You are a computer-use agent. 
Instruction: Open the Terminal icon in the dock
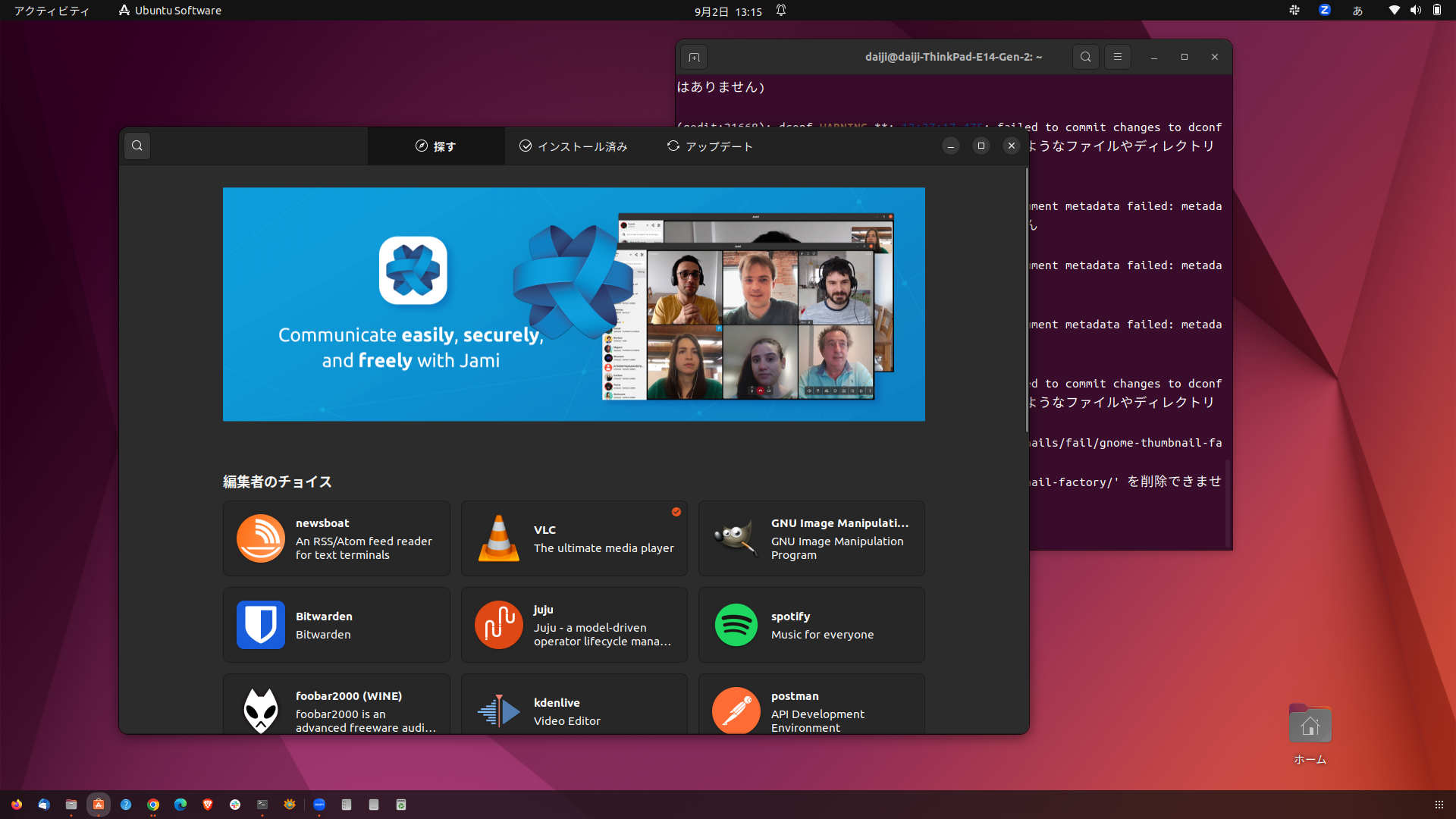pos(262,805)
